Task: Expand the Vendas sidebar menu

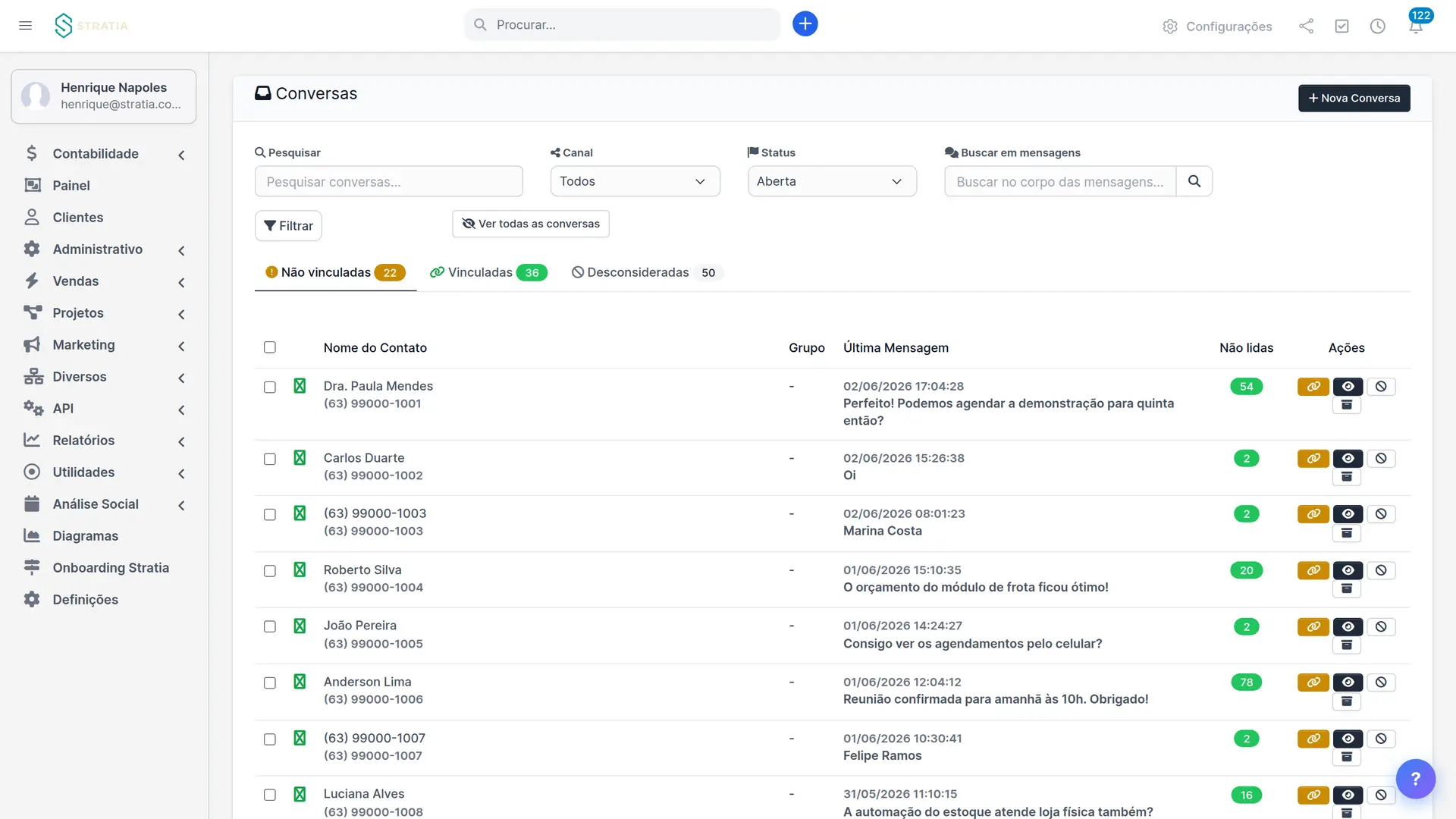Action: point(104,281)
